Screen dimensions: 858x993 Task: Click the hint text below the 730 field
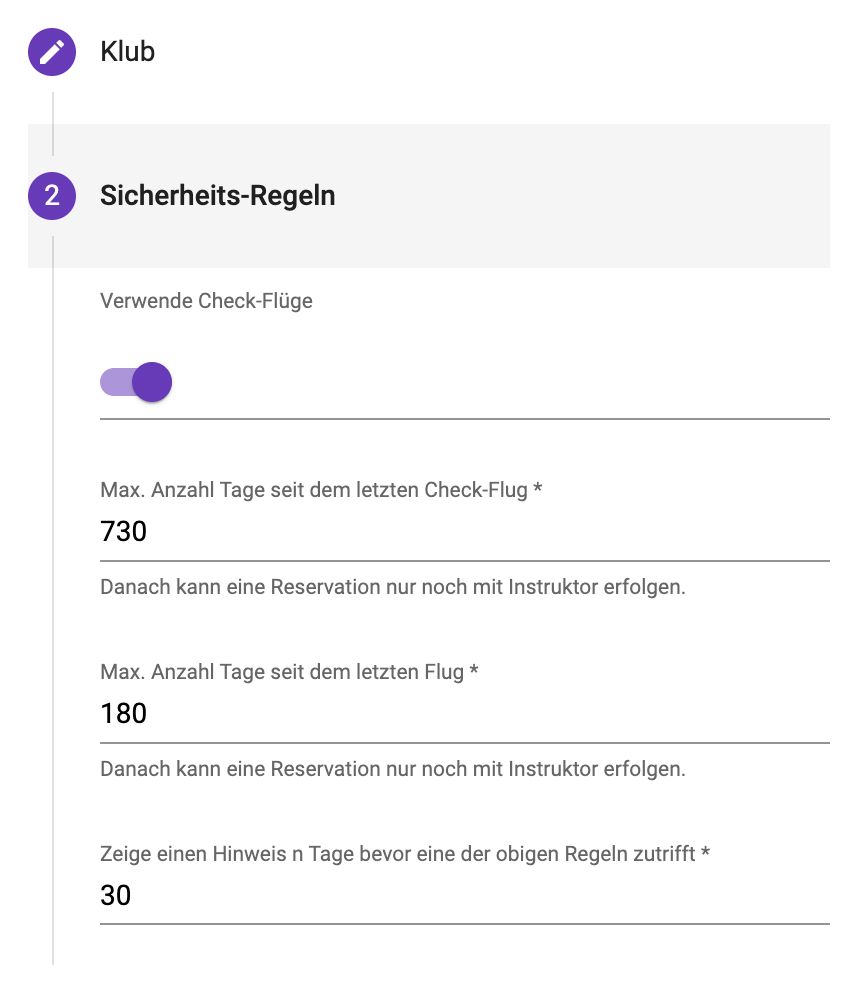pos(393,587)
